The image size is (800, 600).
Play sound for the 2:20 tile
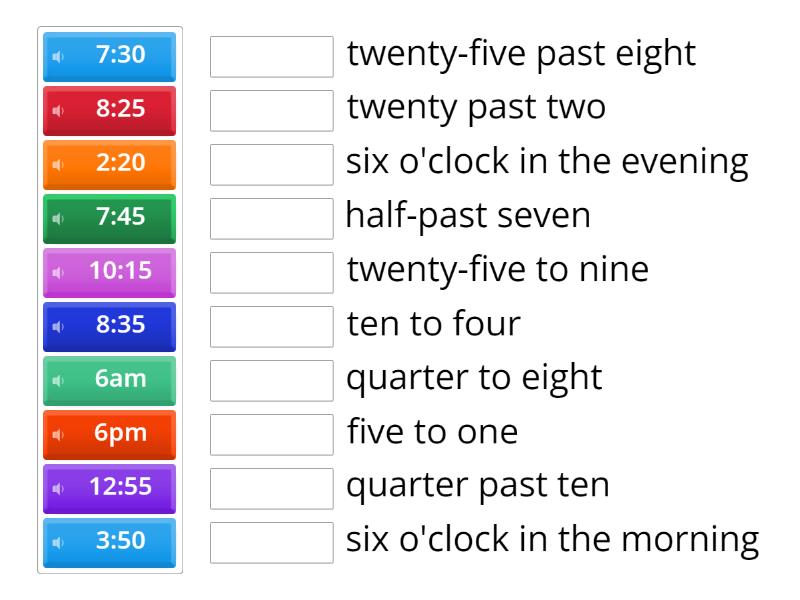tap(58, 164)
